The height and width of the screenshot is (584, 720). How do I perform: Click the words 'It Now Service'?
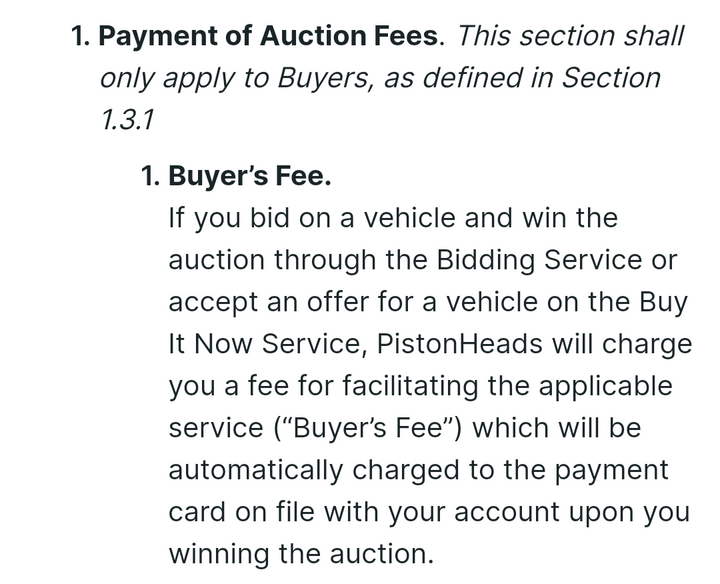(x=267, y=343)
